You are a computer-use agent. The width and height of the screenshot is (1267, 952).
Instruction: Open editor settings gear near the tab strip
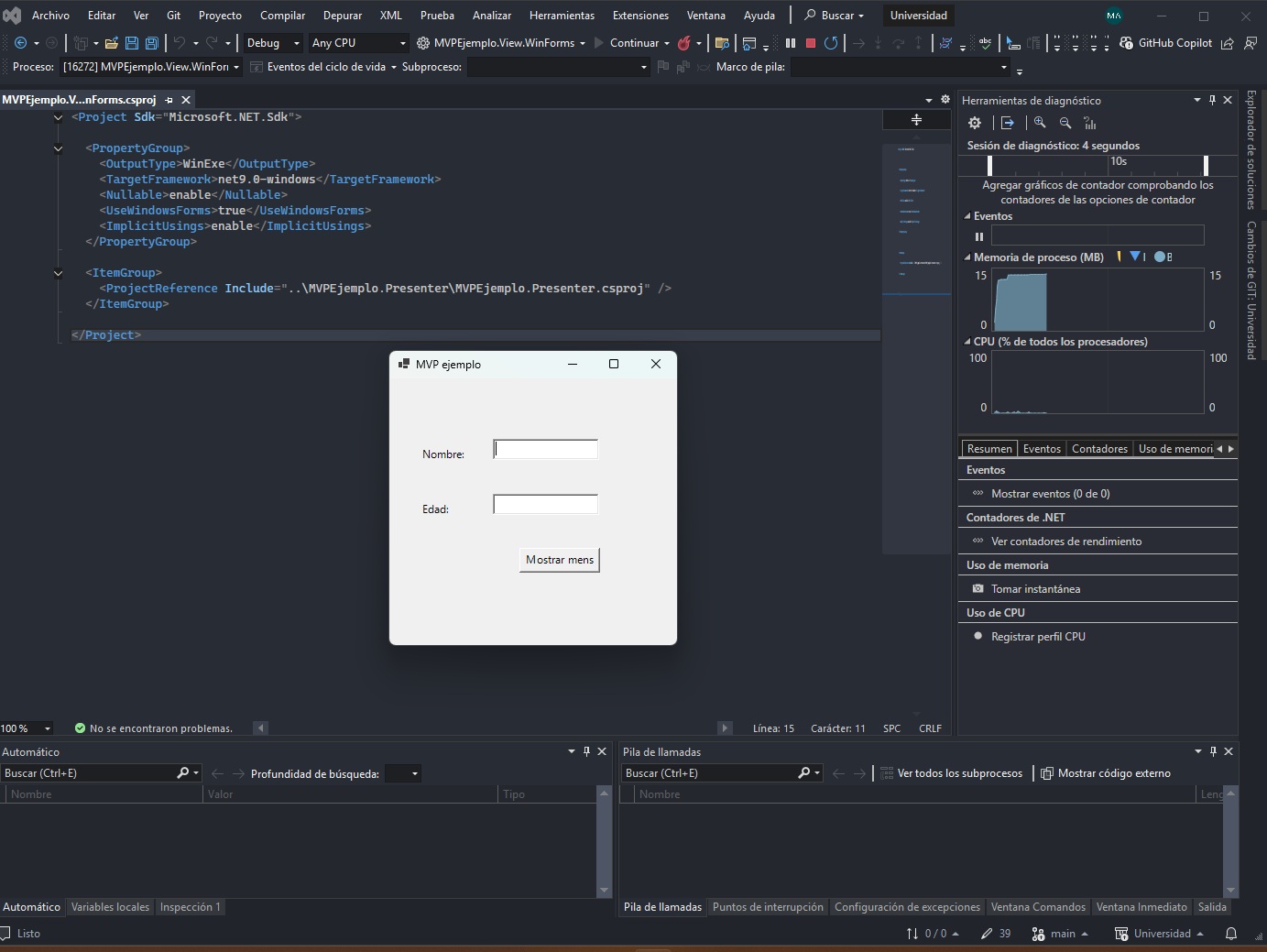[945, 100]
